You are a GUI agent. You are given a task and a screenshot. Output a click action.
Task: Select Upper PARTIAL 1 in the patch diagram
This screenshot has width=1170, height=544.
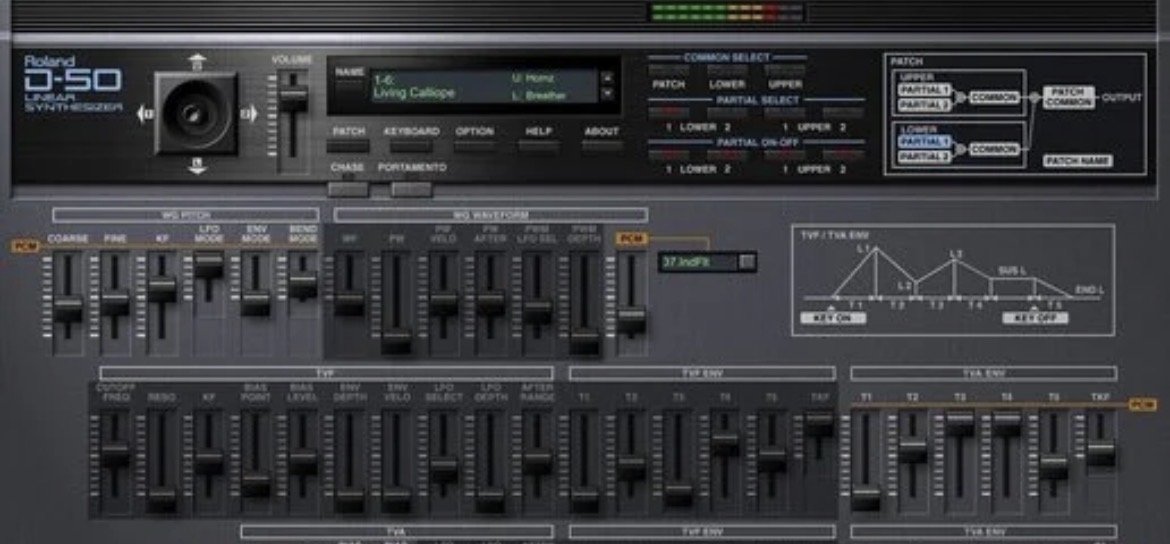click(925, 90)
